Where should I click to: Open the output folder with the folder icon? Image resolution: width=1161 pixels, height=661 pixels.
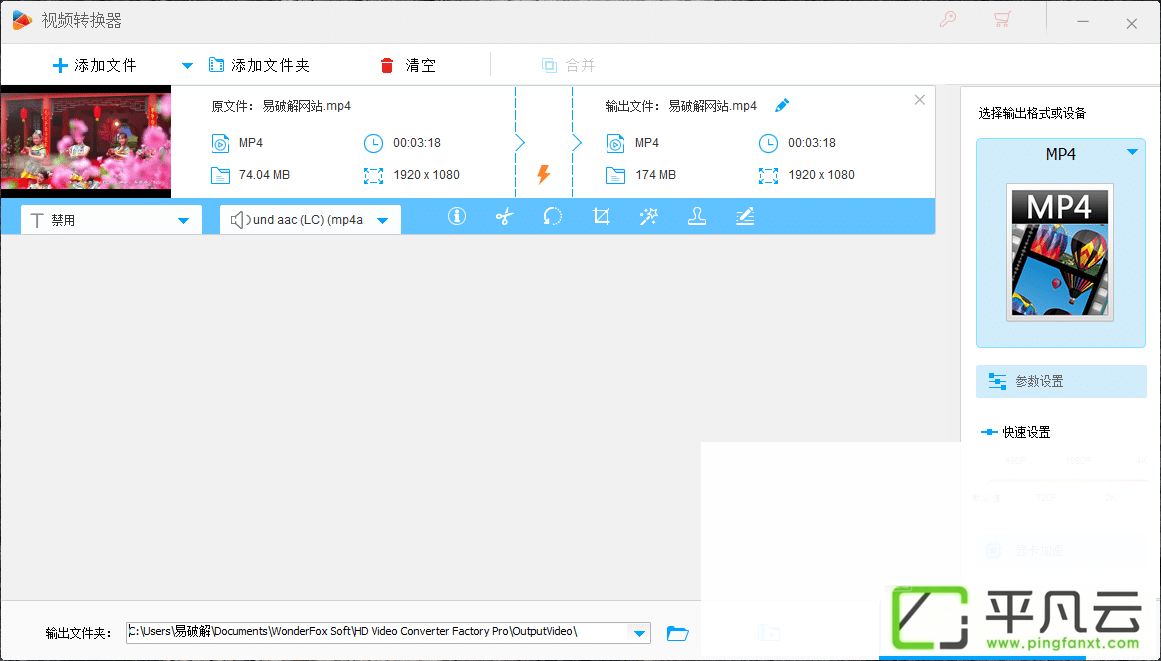(x=677, y=634)
